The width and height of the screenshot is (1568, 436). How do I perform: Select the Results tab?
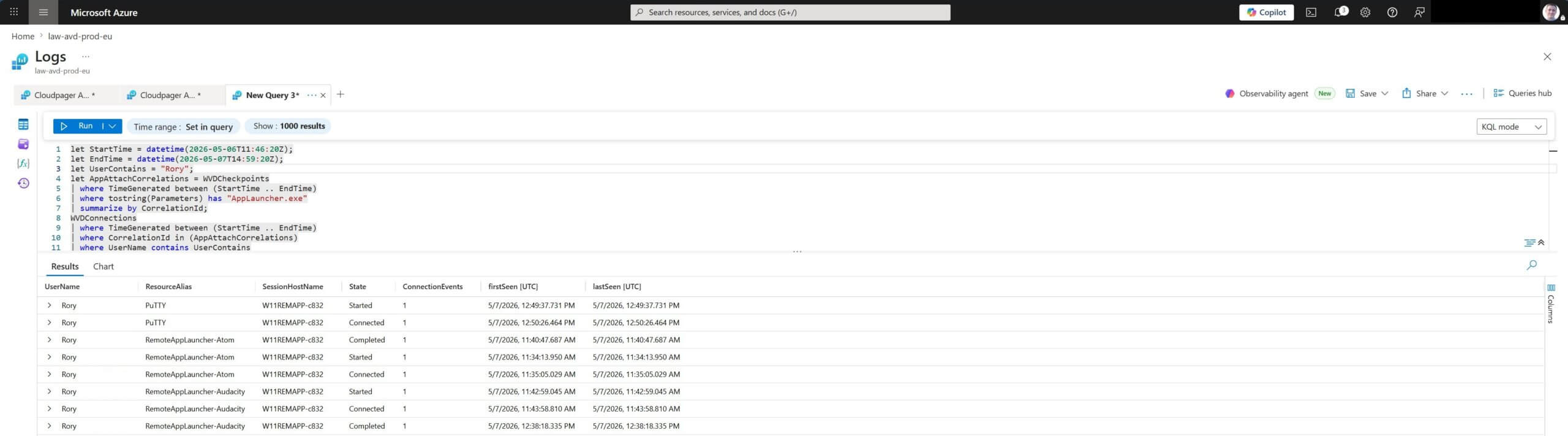[65, 266]
